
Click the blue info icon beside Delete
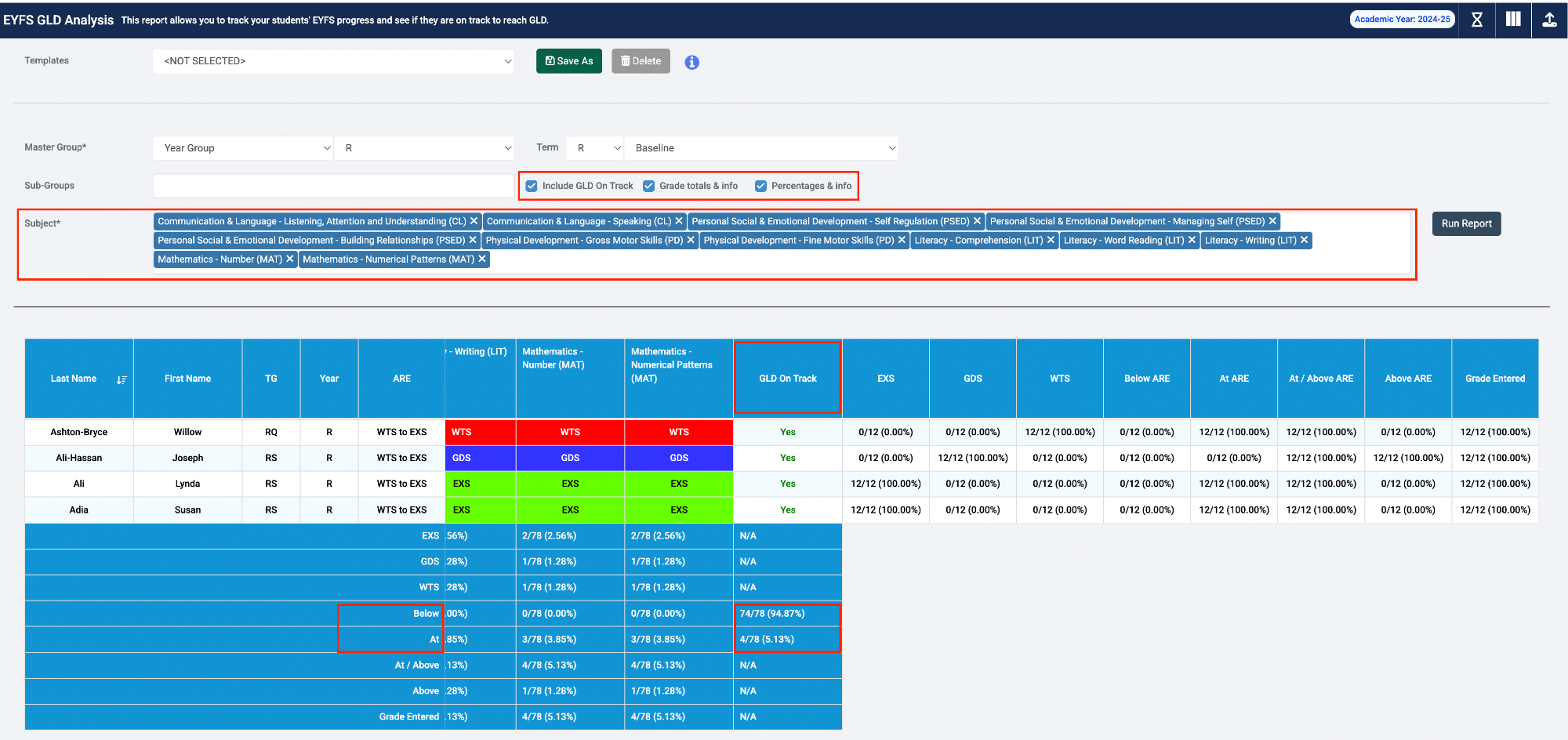coord(691,62)
